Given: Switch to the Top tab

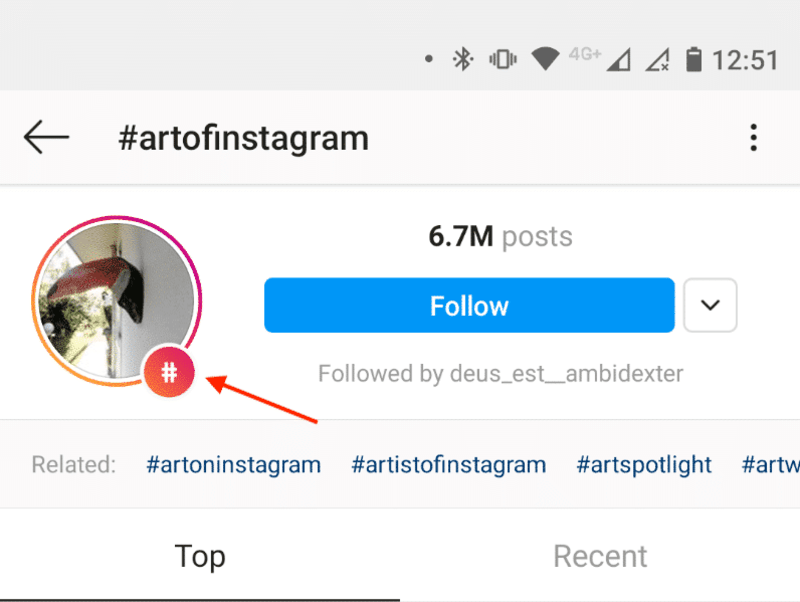Looking at the screenshot, I should (200, 556).
